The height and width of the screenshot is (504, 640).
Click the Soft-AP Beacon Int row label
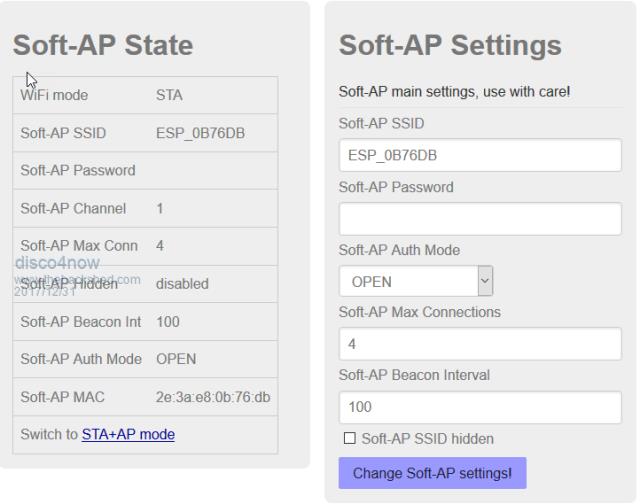pyautogui.click(x=81, y=322)
